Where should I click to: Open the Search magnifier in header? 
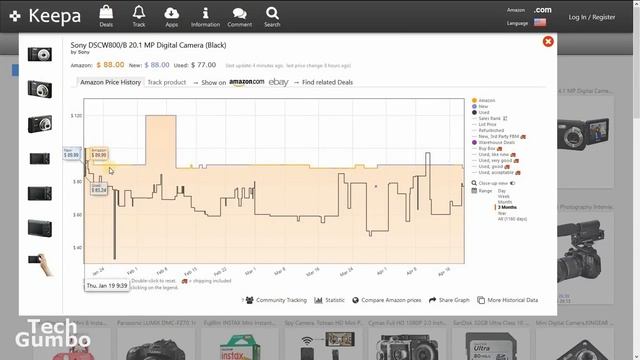click(x=272, y=16)
